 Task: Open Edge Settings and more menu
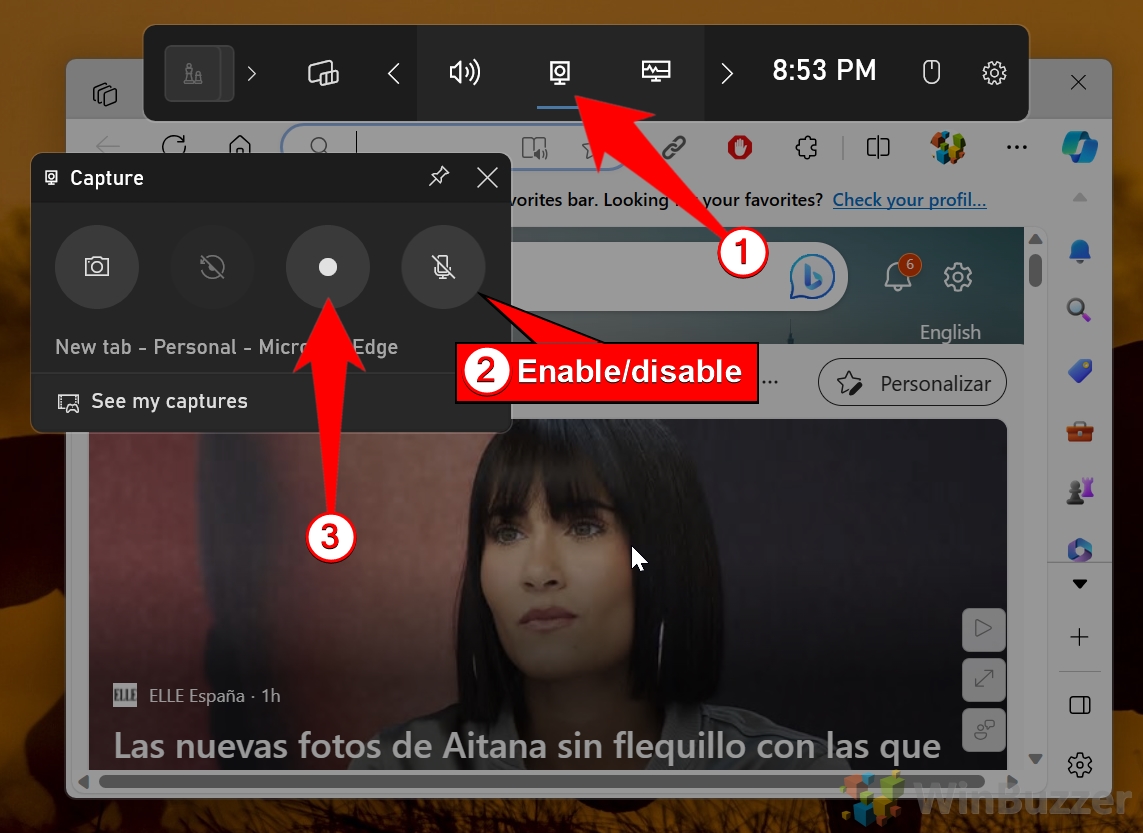tap(1016, 147)
